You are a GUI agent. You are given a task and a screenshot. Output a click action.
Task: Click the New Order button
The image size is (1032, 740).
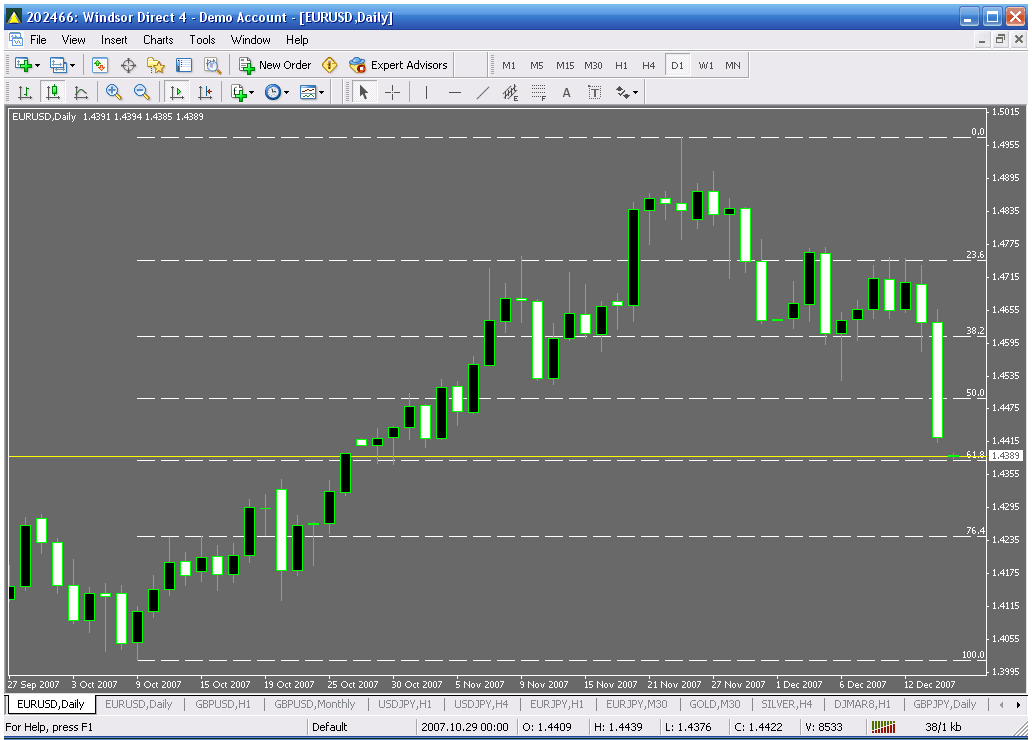[x=275, y=65]
